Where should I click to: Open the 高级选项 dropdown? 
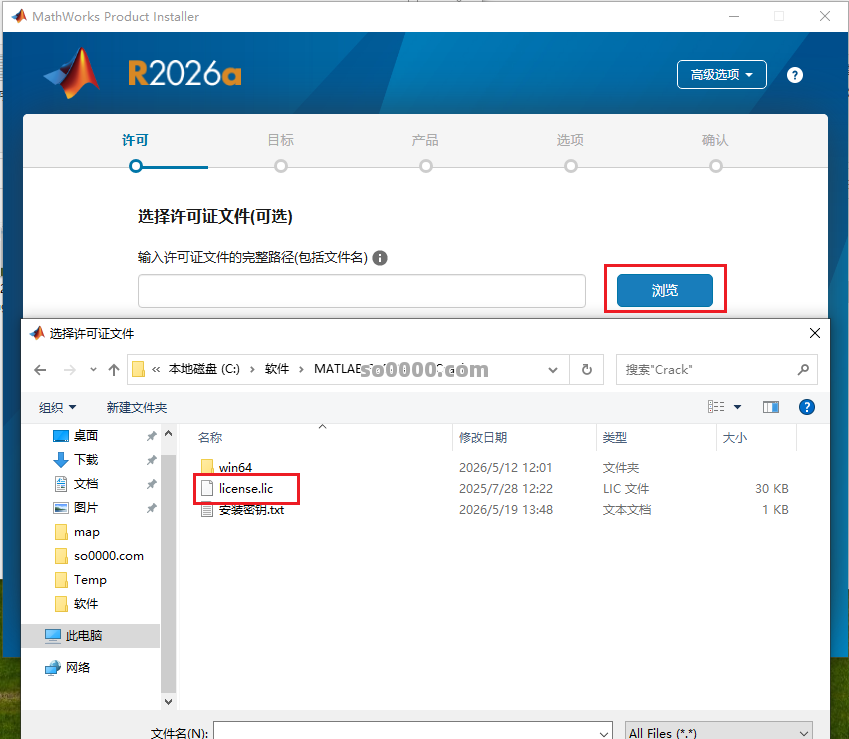point(721,74)
